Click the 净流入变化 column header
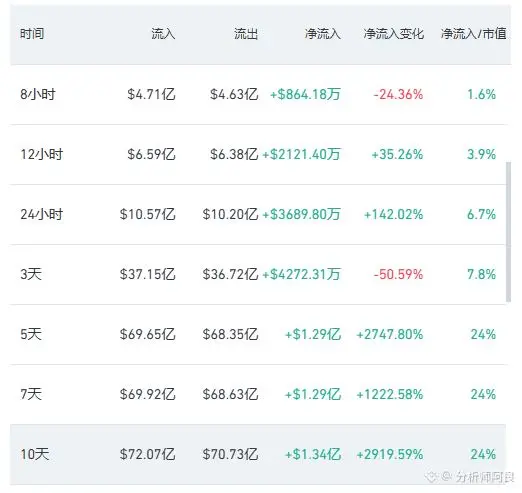522x493 pixels. click(x=393, y=34)
